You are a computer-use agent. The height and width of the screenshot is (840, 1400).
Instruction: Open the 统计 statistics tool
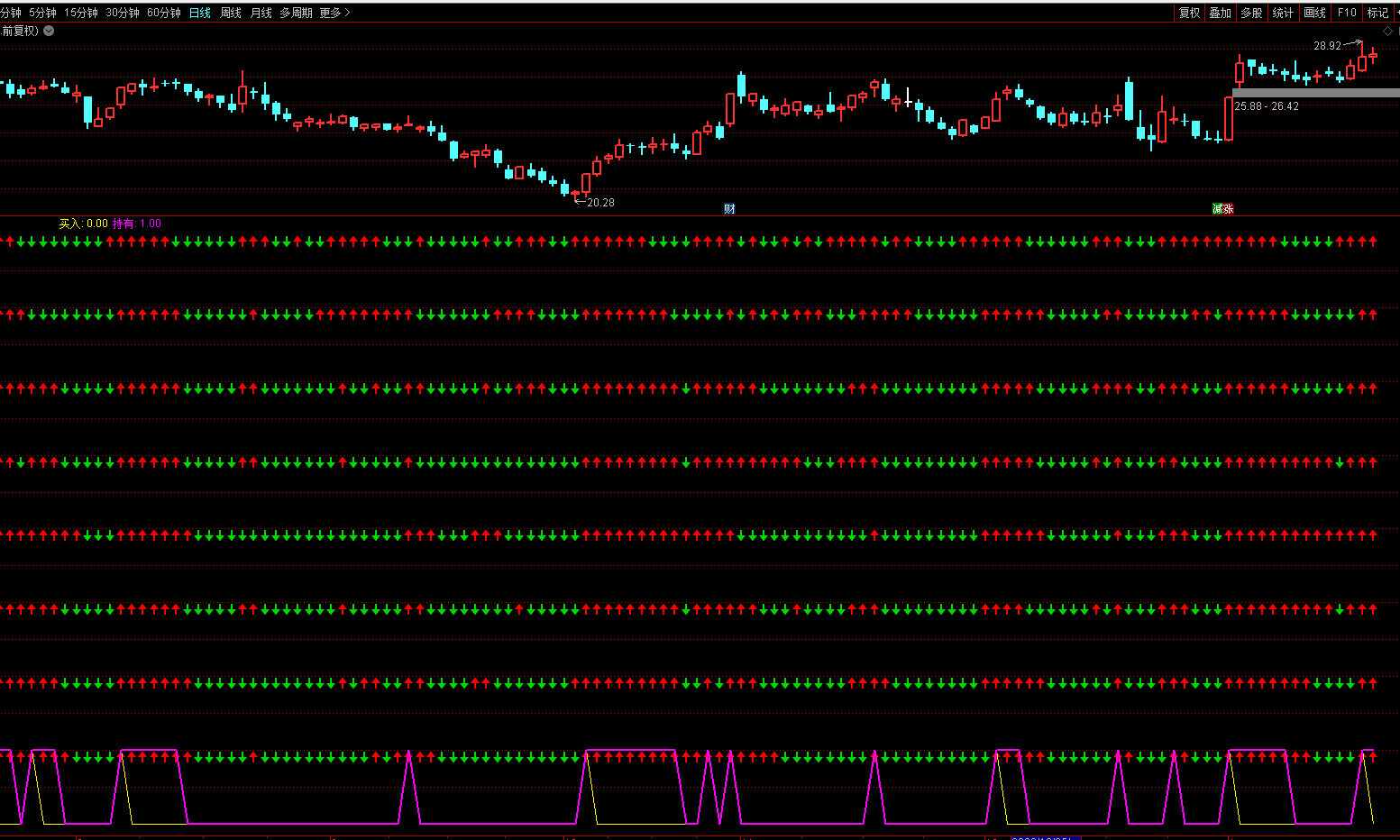(1283, 13)
